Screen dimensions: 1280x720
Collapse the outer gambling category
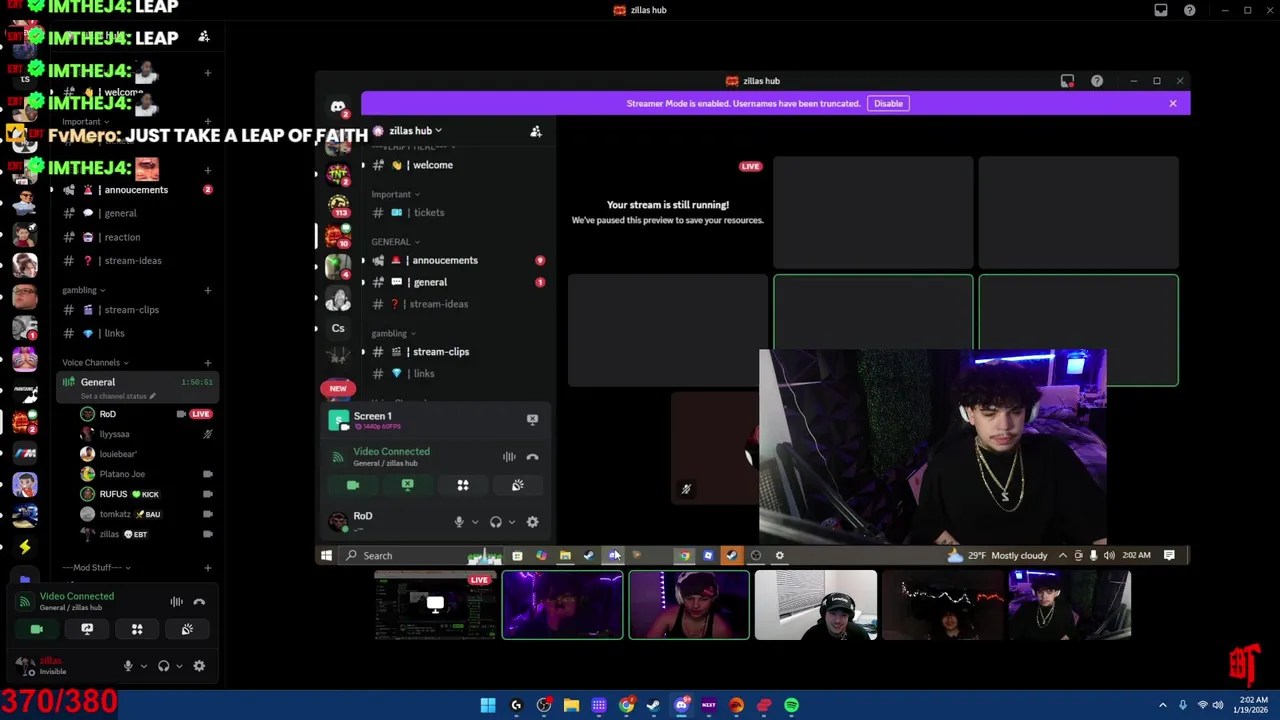83,291
